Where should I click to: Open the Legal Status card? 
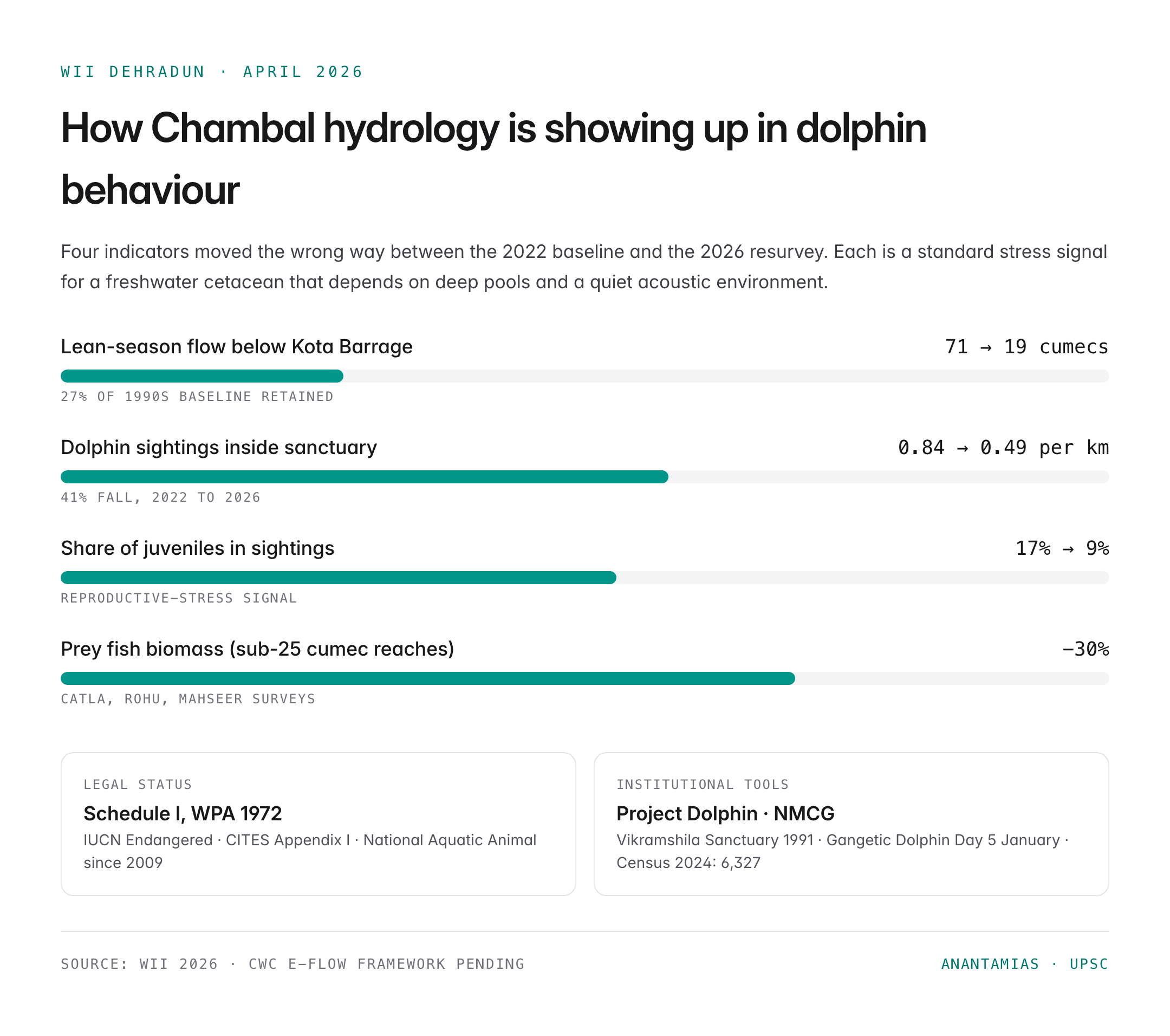point(318,824)
